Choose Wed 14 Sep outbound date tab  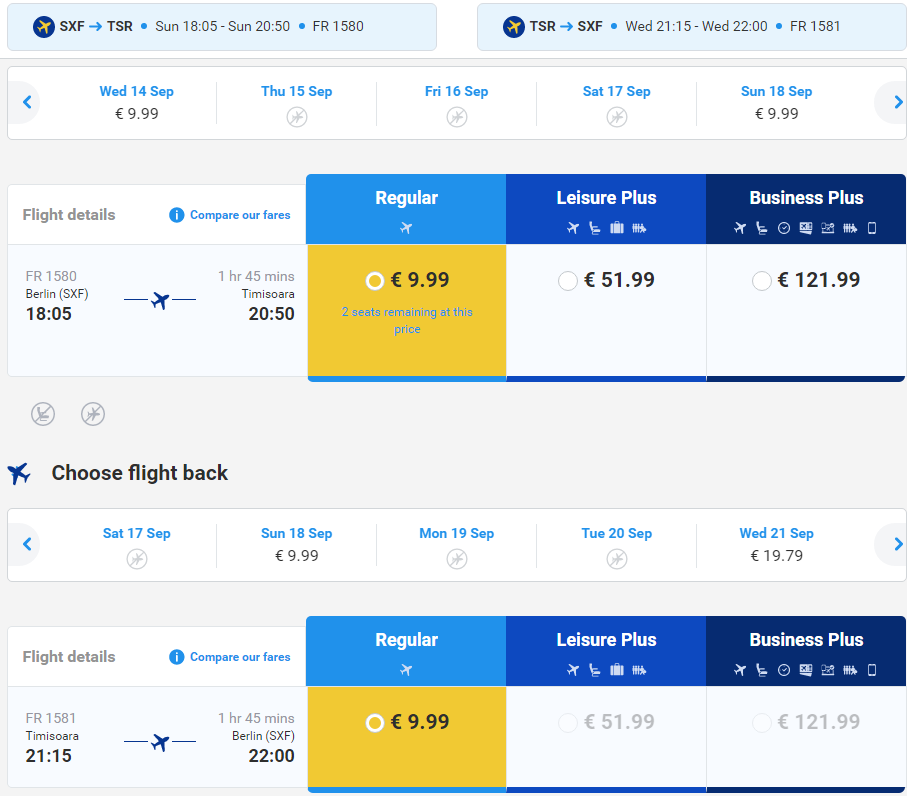click(137, 102)
